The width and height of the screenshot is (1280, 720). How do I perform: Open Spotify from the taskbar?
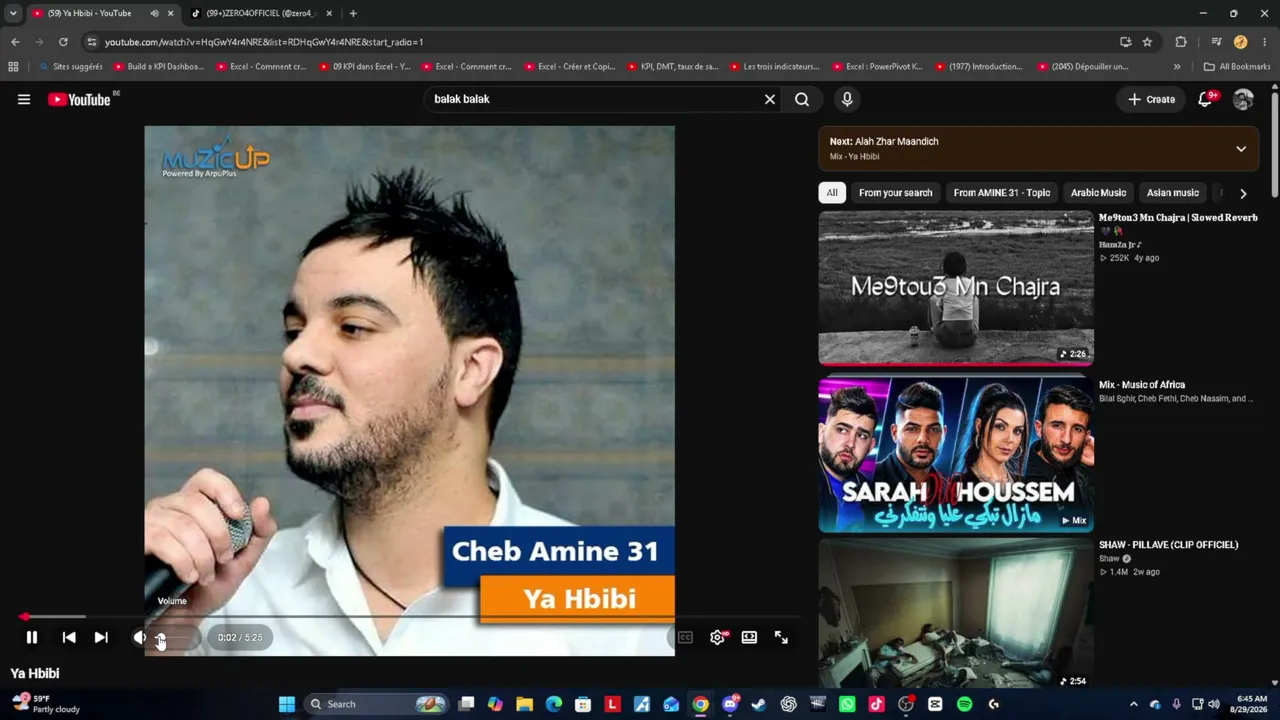[x=964, y=704]
